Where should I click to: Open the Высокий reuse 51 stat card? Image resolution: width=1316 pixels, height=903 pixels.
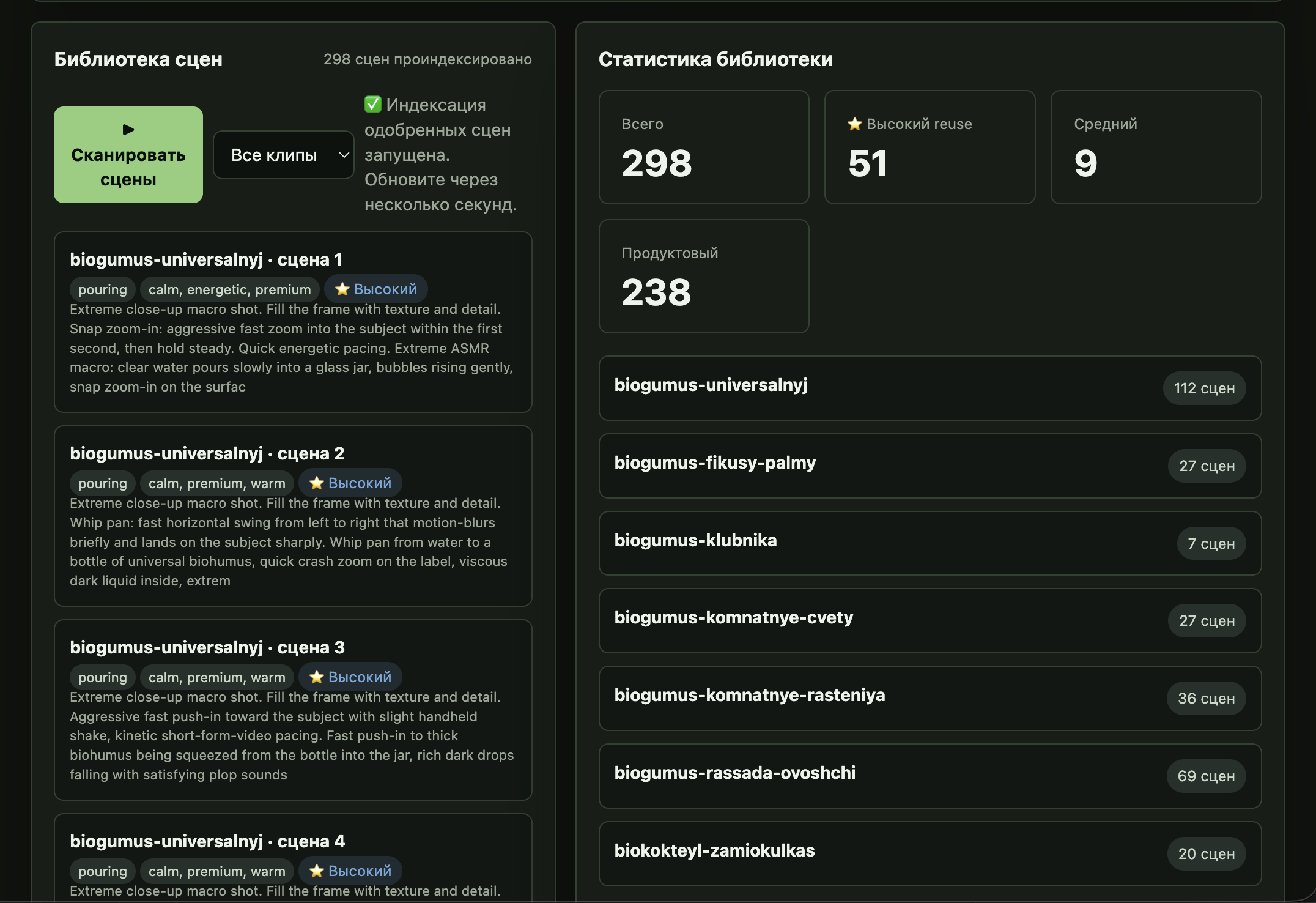[x=930, y=147]
